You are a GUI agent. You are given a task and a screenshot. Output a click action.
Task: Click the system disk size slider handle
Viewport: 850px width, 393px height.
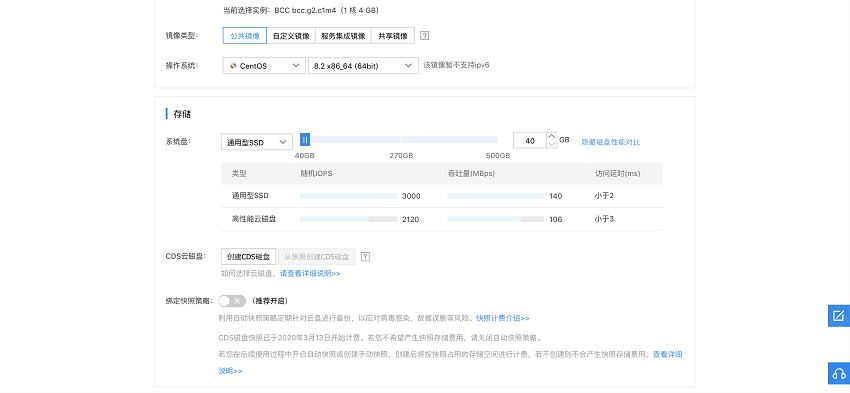[x=305, y=140]
